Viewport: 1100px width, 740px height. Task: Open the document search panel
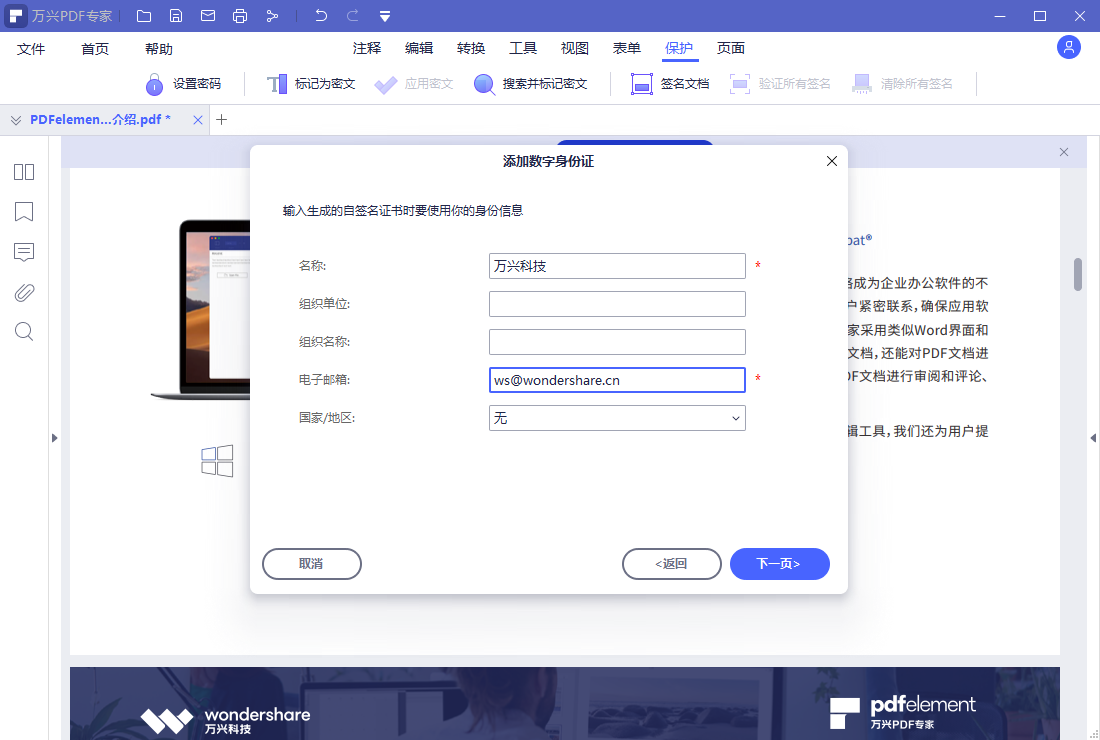(x=23, y=331)
